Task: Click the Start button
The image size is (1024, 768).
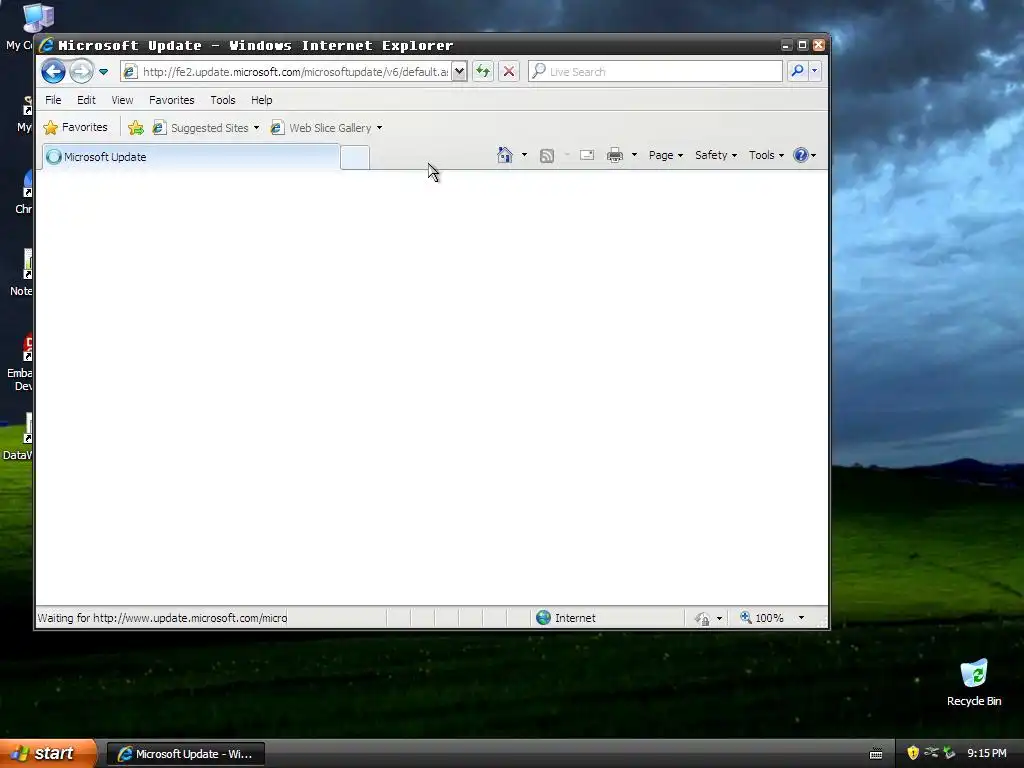Action: [x=48, y=753]
